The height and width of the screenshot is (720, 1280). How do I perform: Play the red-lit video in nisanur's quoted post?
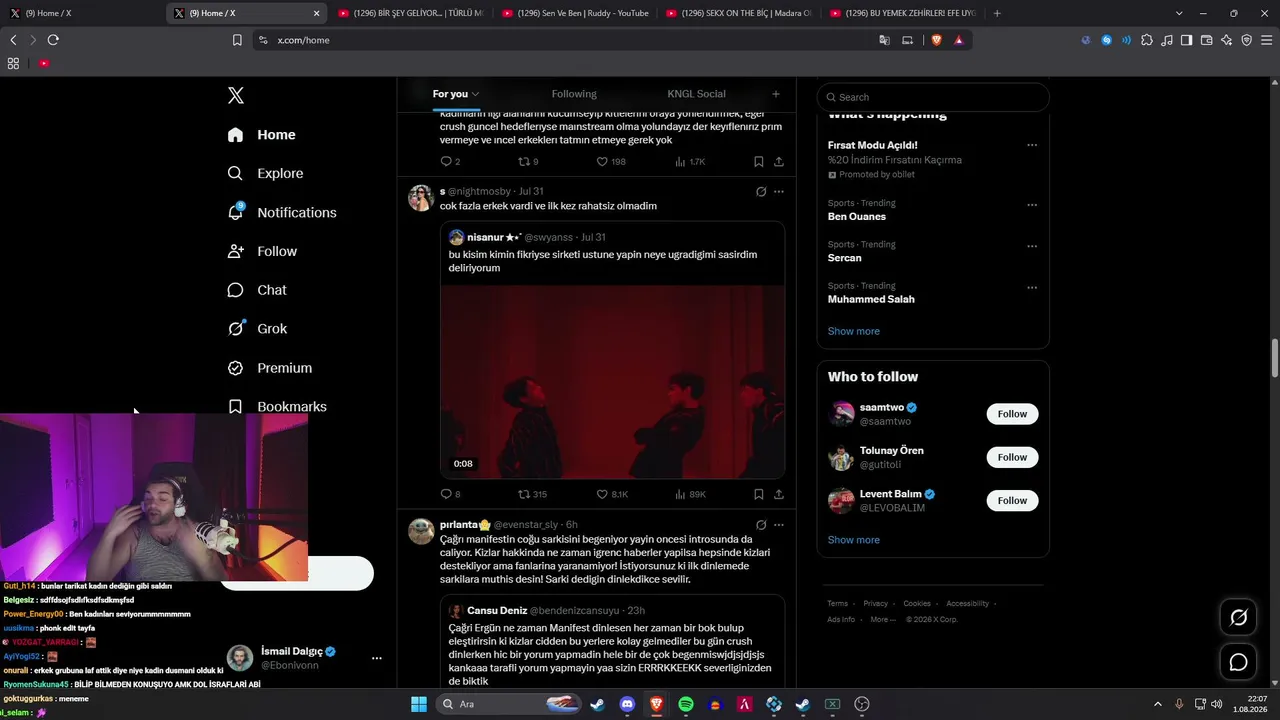click(x=612, y=382)
